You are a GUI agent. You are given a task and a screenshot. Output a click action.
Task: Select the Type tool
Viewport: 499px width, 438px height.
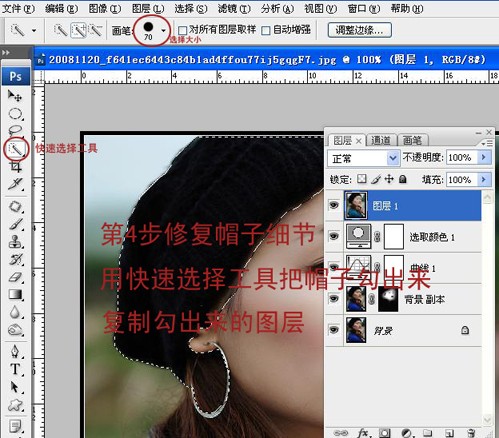point(15,369)
